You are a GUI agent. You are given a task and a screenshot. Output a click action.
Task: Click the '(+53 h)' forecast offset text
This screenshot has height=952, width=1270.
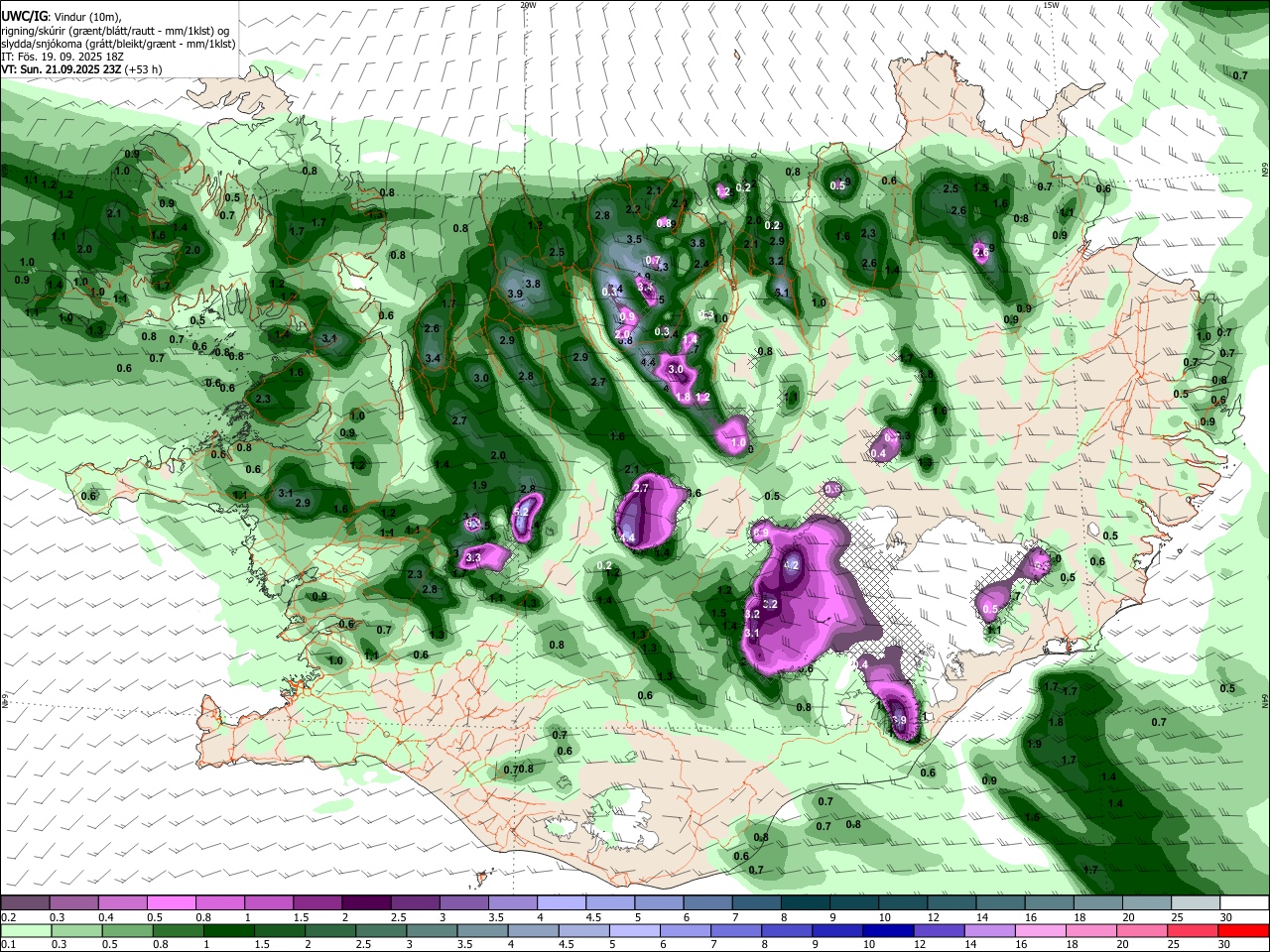point(144,69)
